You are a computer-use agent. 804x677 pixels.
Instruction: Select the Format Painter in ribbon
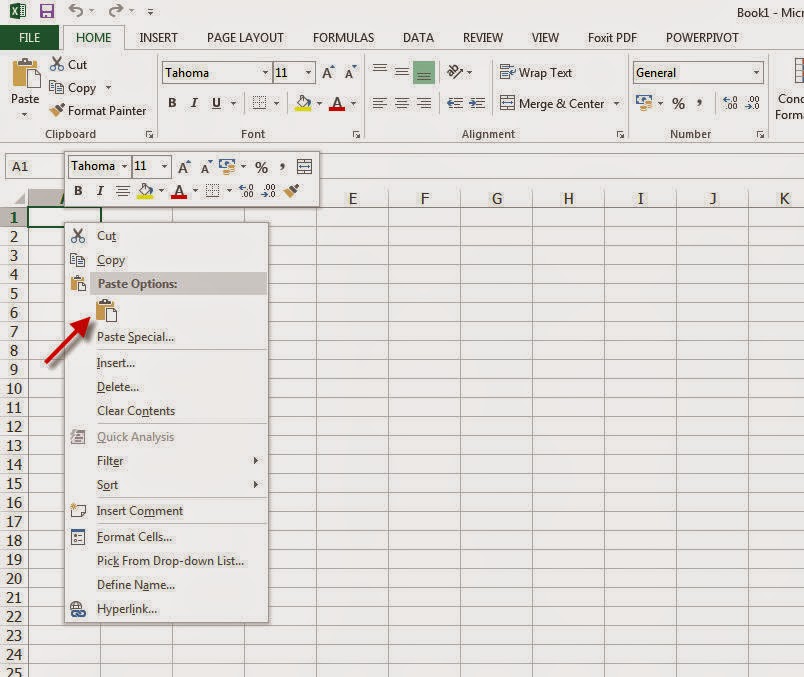click(97, 110)
